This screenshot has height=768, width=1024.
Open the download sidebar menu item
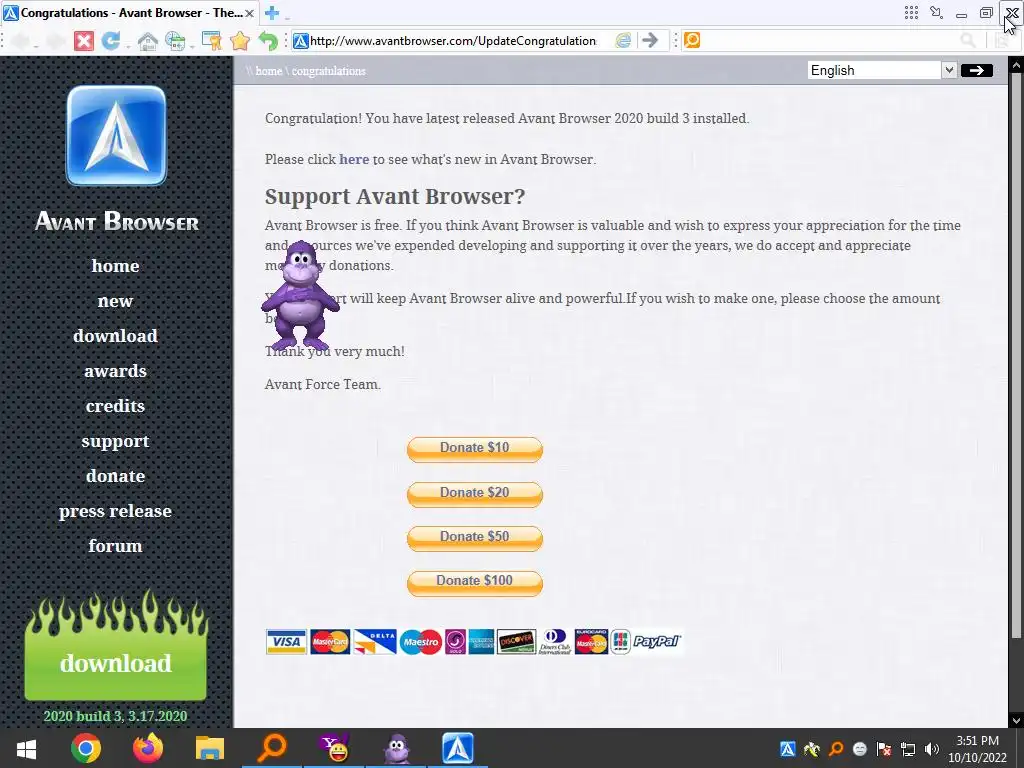coord(115,336)
